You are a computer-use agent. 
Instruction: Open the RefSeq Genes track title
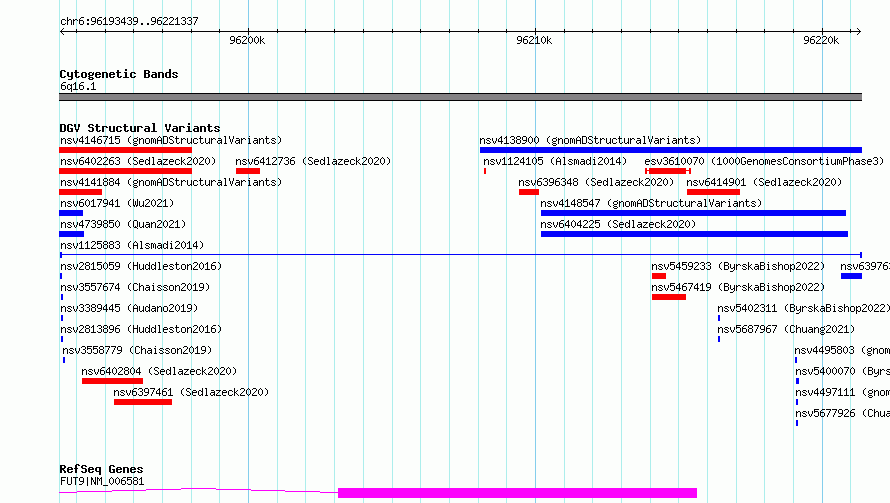pyautogui.click(x=101, y=469)
